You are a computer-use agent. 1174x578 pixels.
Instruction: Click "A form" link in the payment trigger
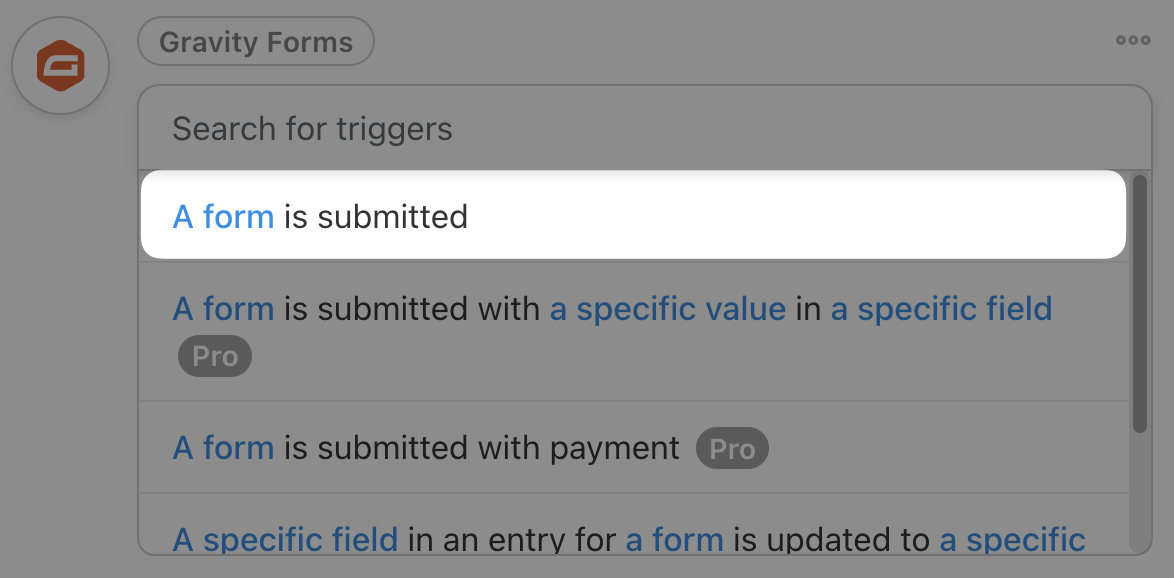coord(223,448)
